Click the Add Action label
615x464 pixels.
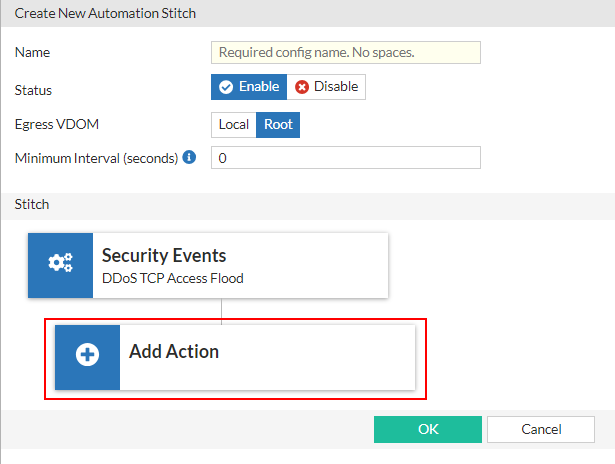coord(174,352)
